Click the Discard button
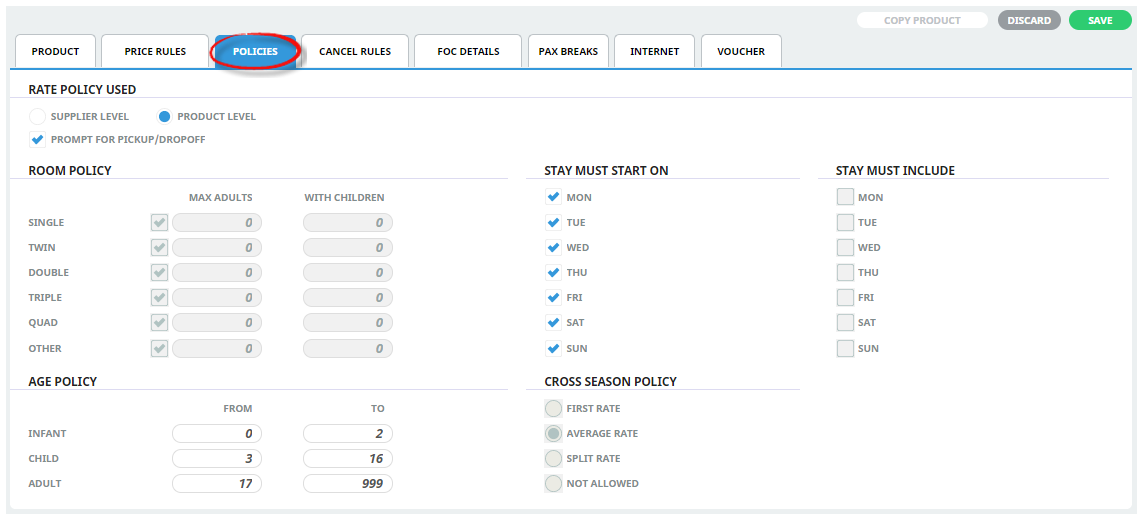 pyautogui.click(x=1029, y=20)
